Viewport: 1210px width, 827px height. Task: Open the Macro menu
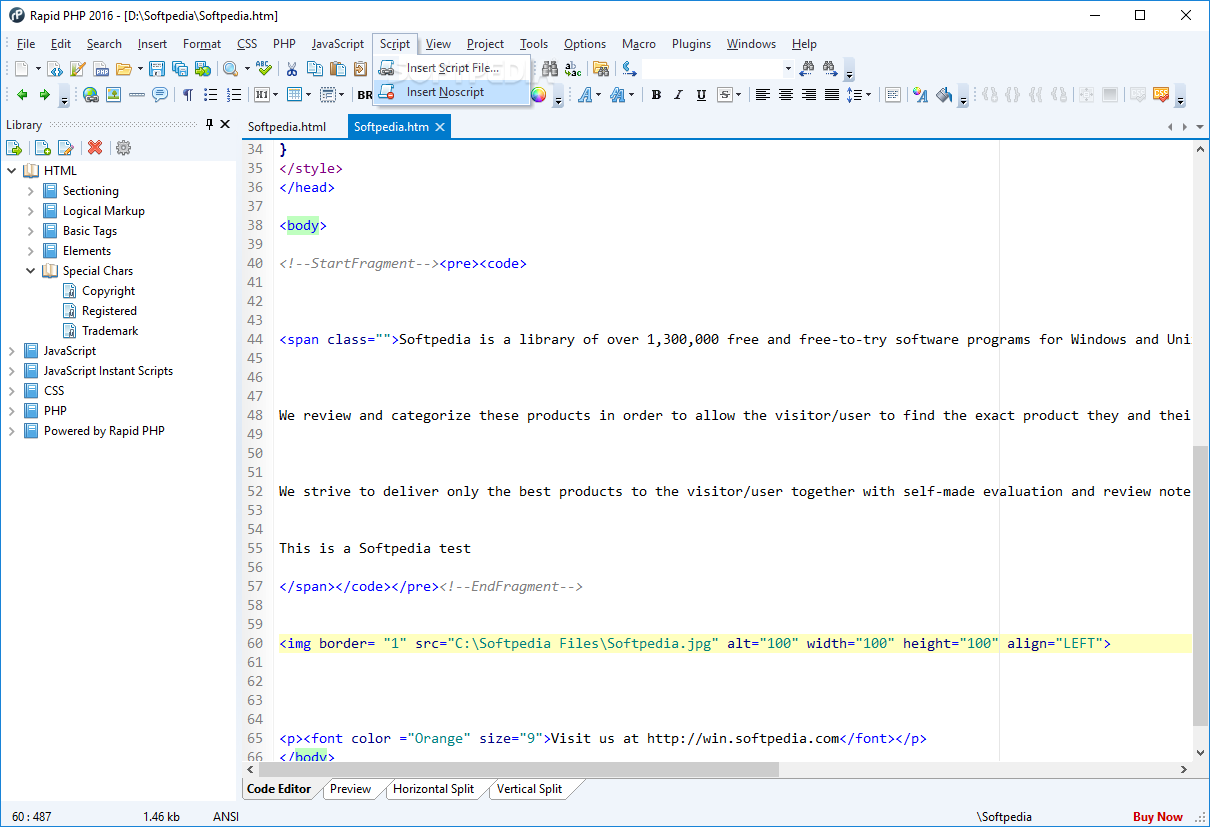[x=639, y=44]
